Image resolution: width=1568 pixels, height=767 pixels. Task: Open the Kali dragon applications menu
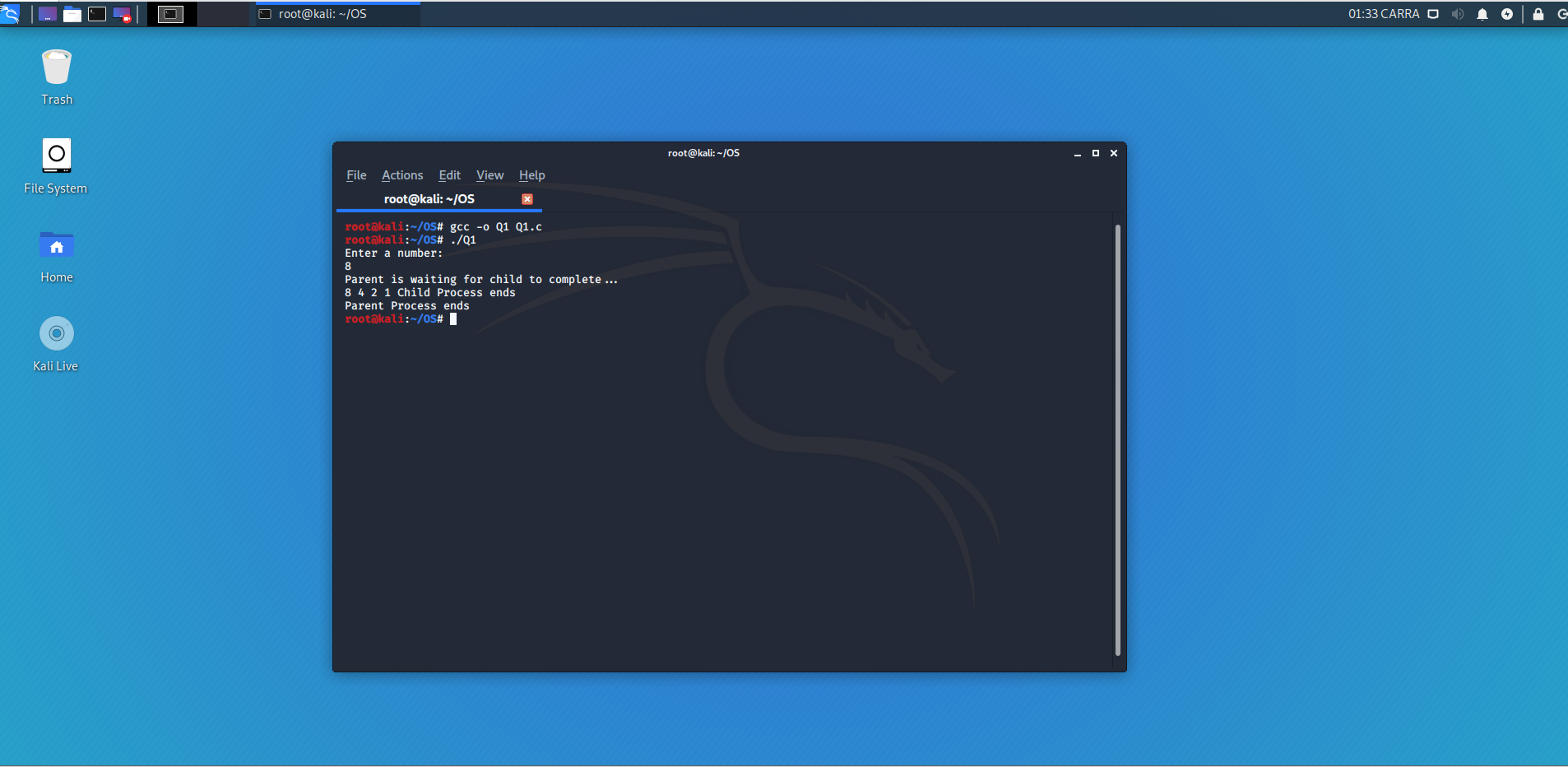click(9, 14)
